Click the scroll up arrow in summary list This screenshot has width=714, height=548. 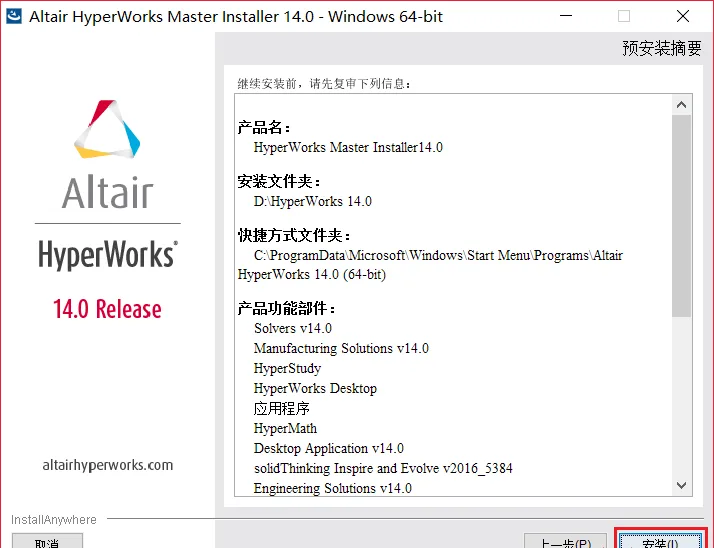point(681,105)
